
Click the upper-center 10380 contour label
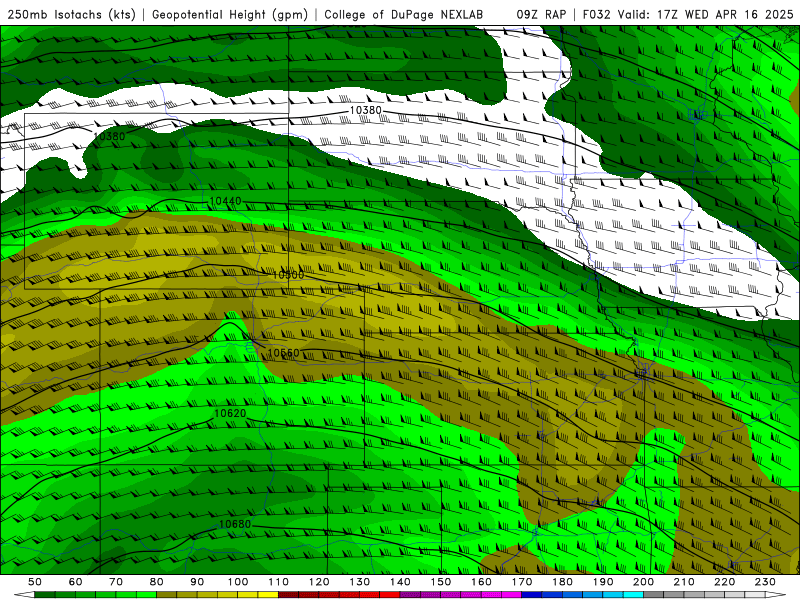click(x=366, y=110)
